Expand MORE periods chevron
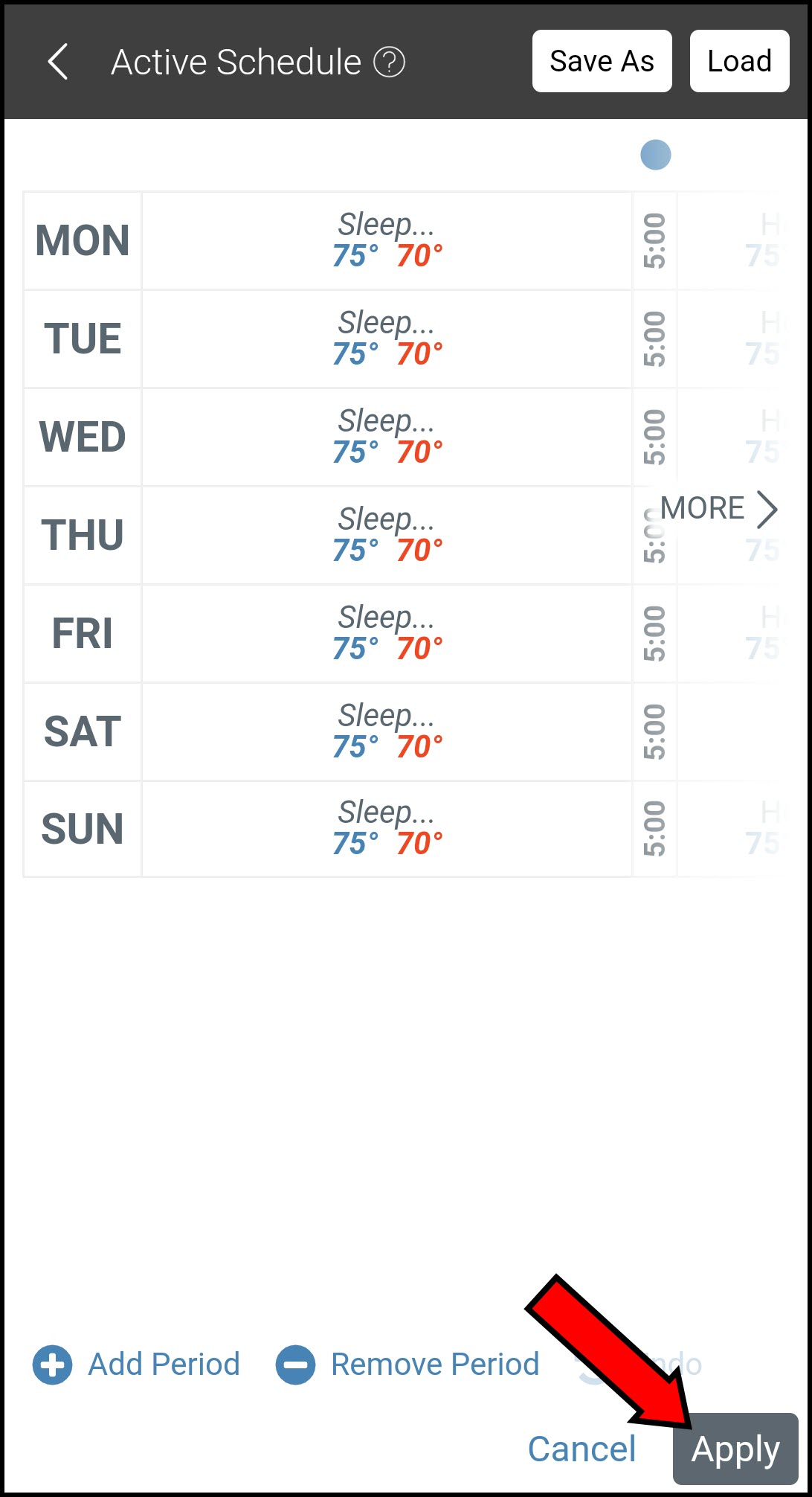Image resolution: width=812 pixels, height=1497 pixels. tap(767, 510)
